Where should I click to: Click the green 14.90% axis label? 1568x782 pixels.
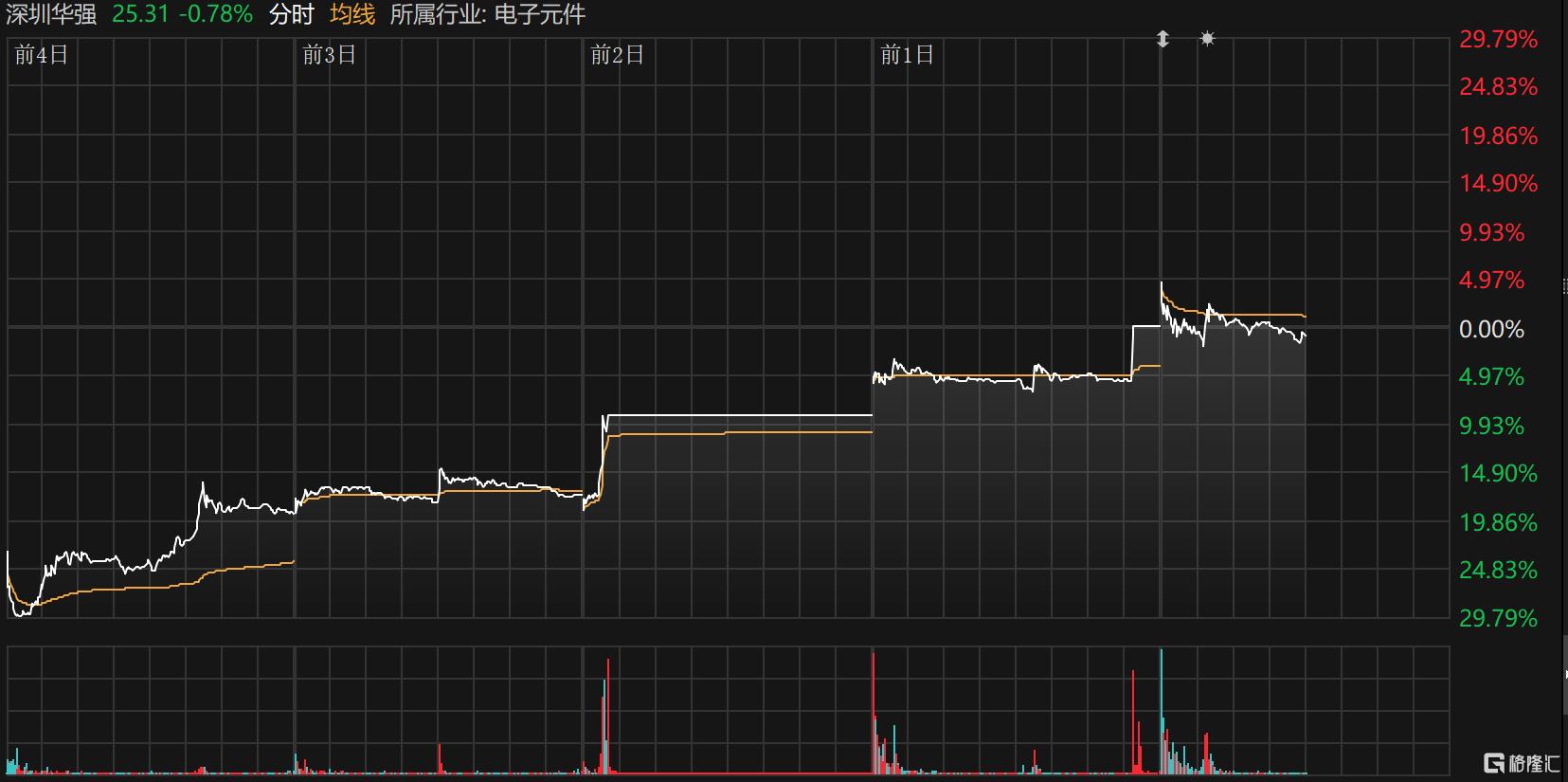pyautogui.click(x=1498, y=473)
